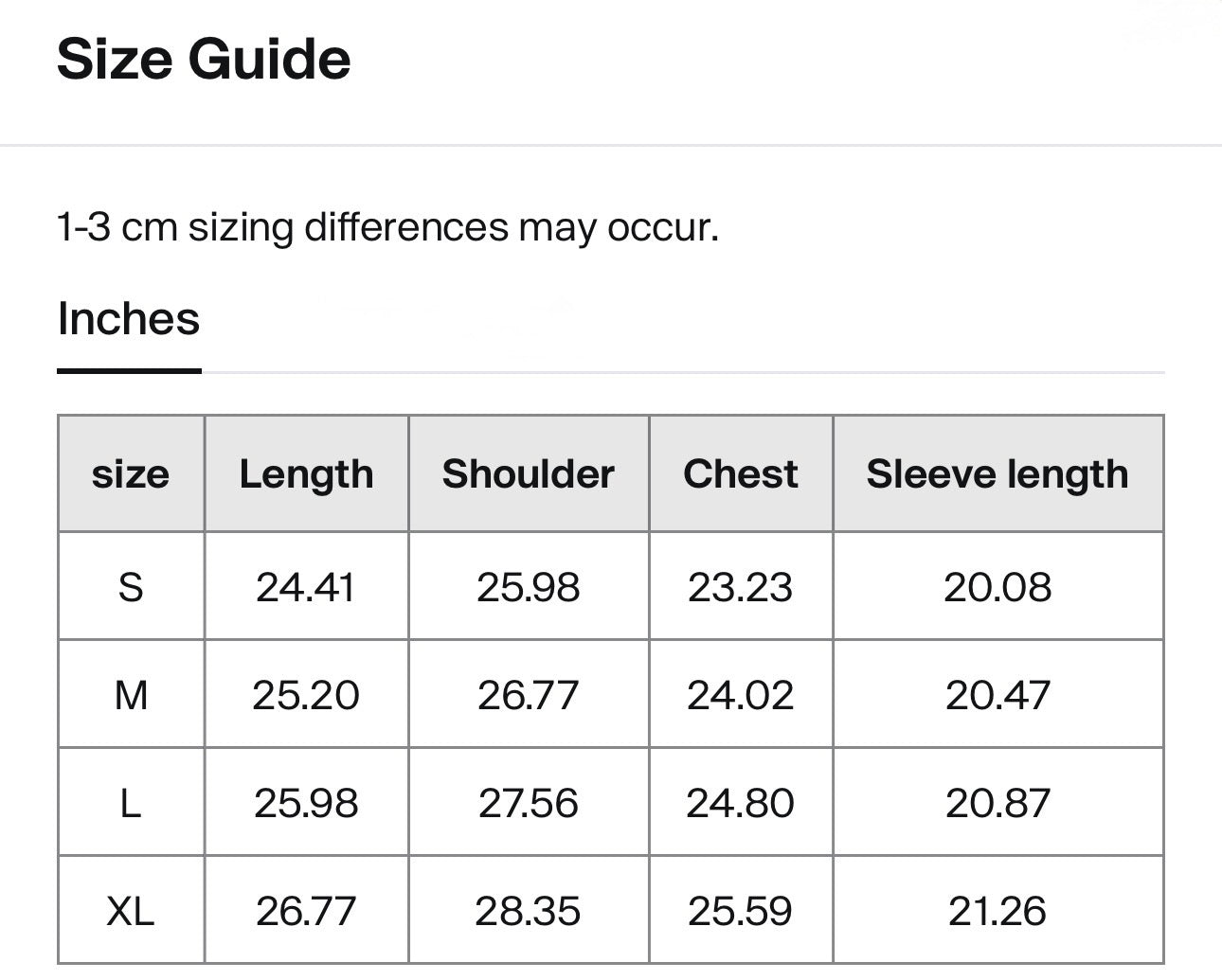
Task: Click the Size Guide heading
Action: (204, 60)
